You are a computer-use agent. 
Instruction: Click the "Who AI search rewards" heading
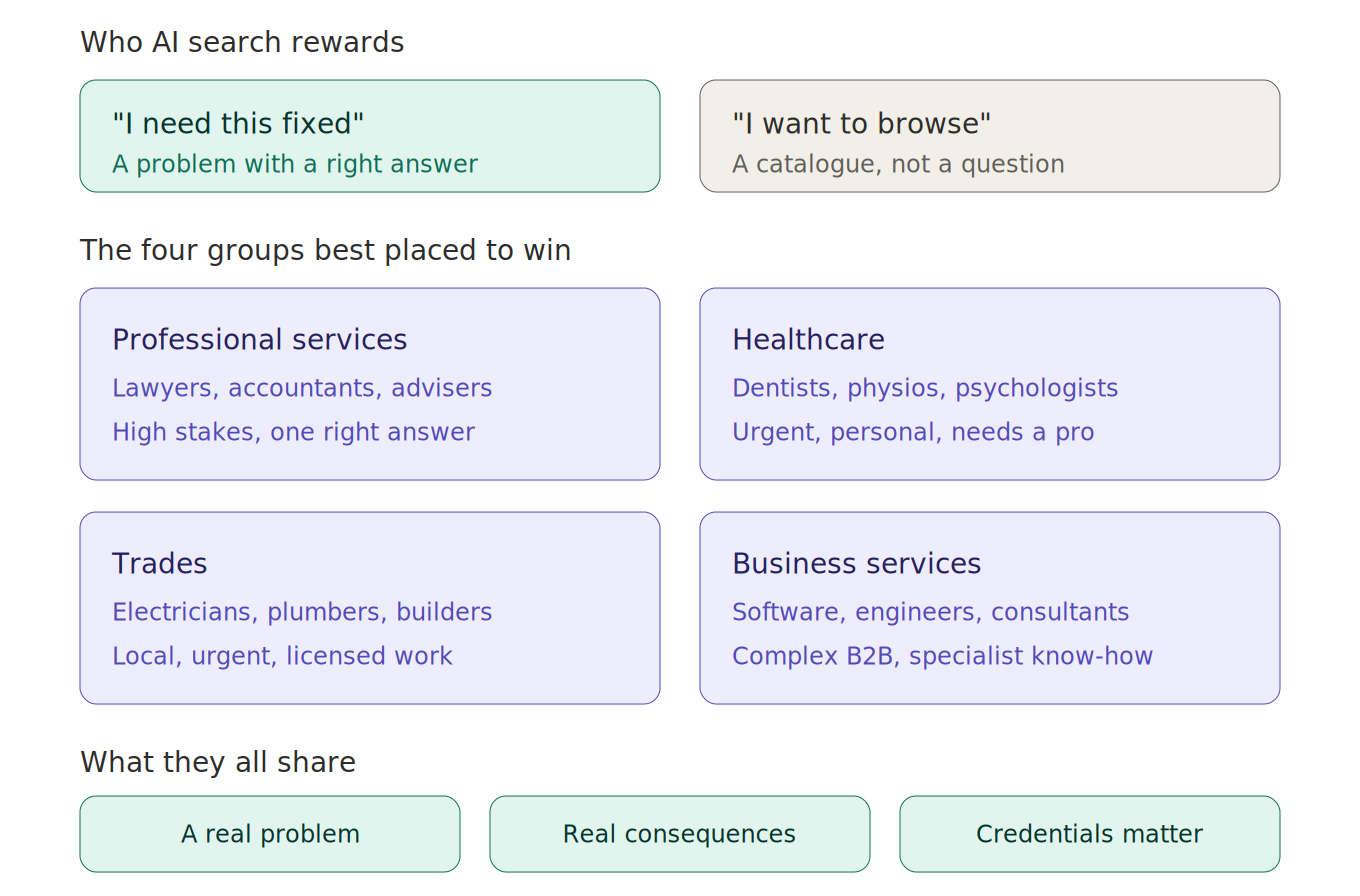pos(242,42)
